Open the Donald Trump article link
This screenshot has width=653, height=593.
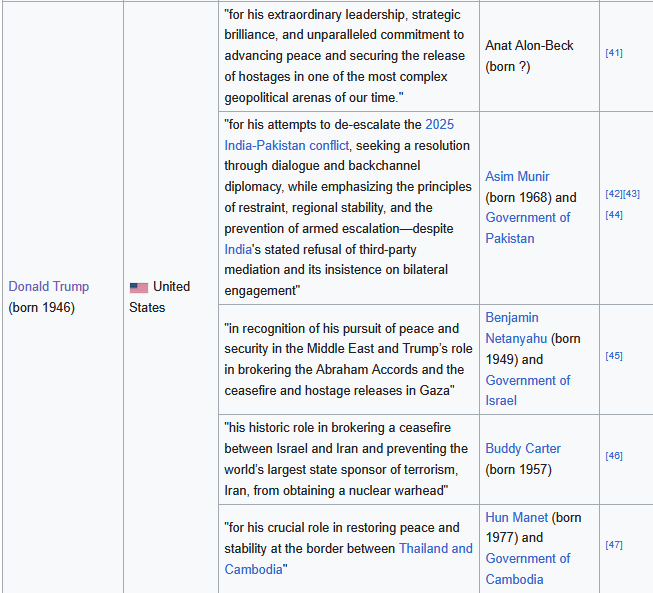(49, 286)
